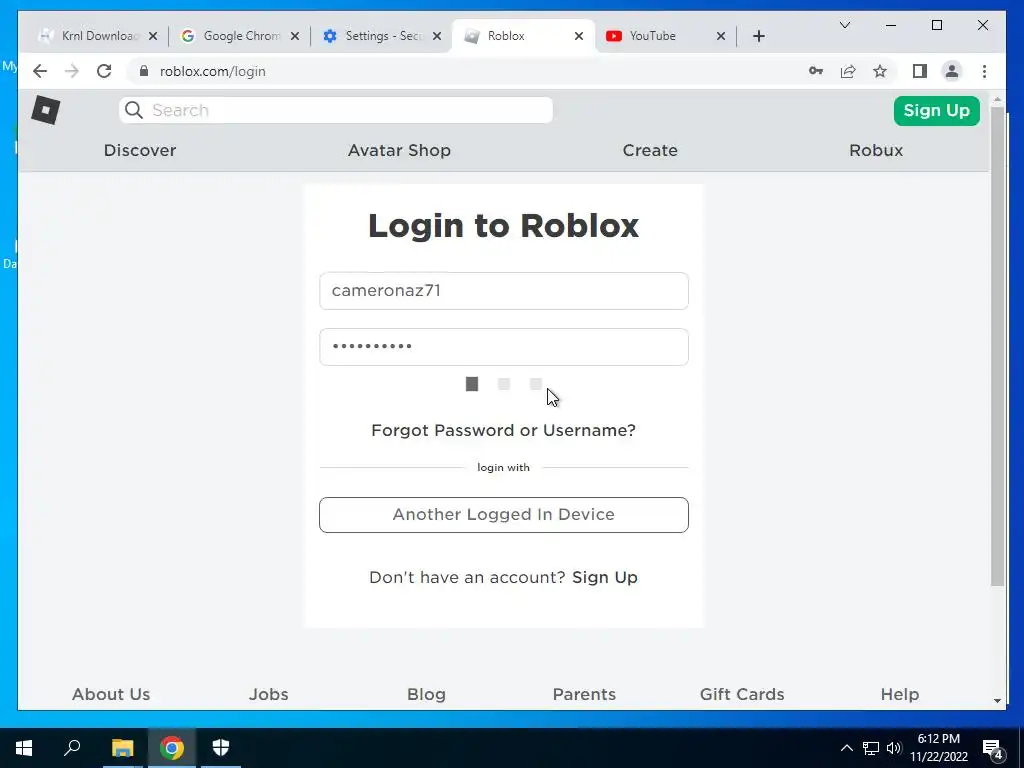Click the taskbar search icon

coord(72,748)
